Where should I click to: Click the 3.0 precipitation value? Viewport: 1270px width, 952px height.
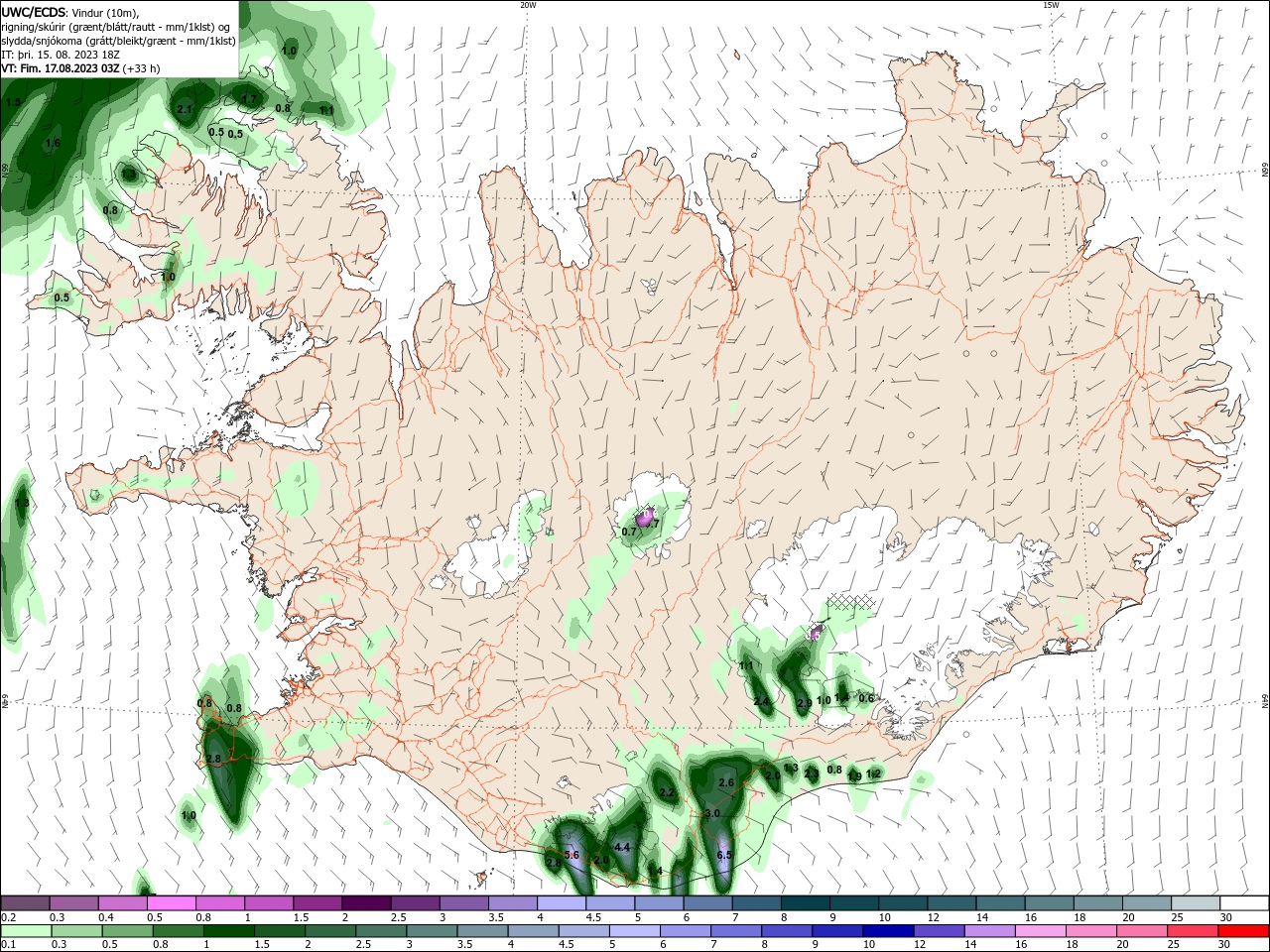712,813
